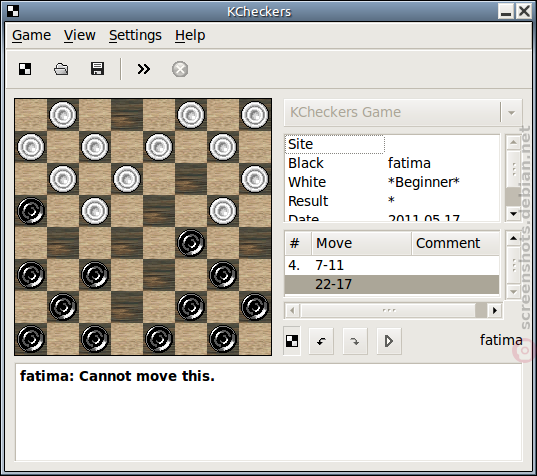Save the game using floppy disk icon
537x476 pixels.
pyautogui.click(x=97, y=69)
